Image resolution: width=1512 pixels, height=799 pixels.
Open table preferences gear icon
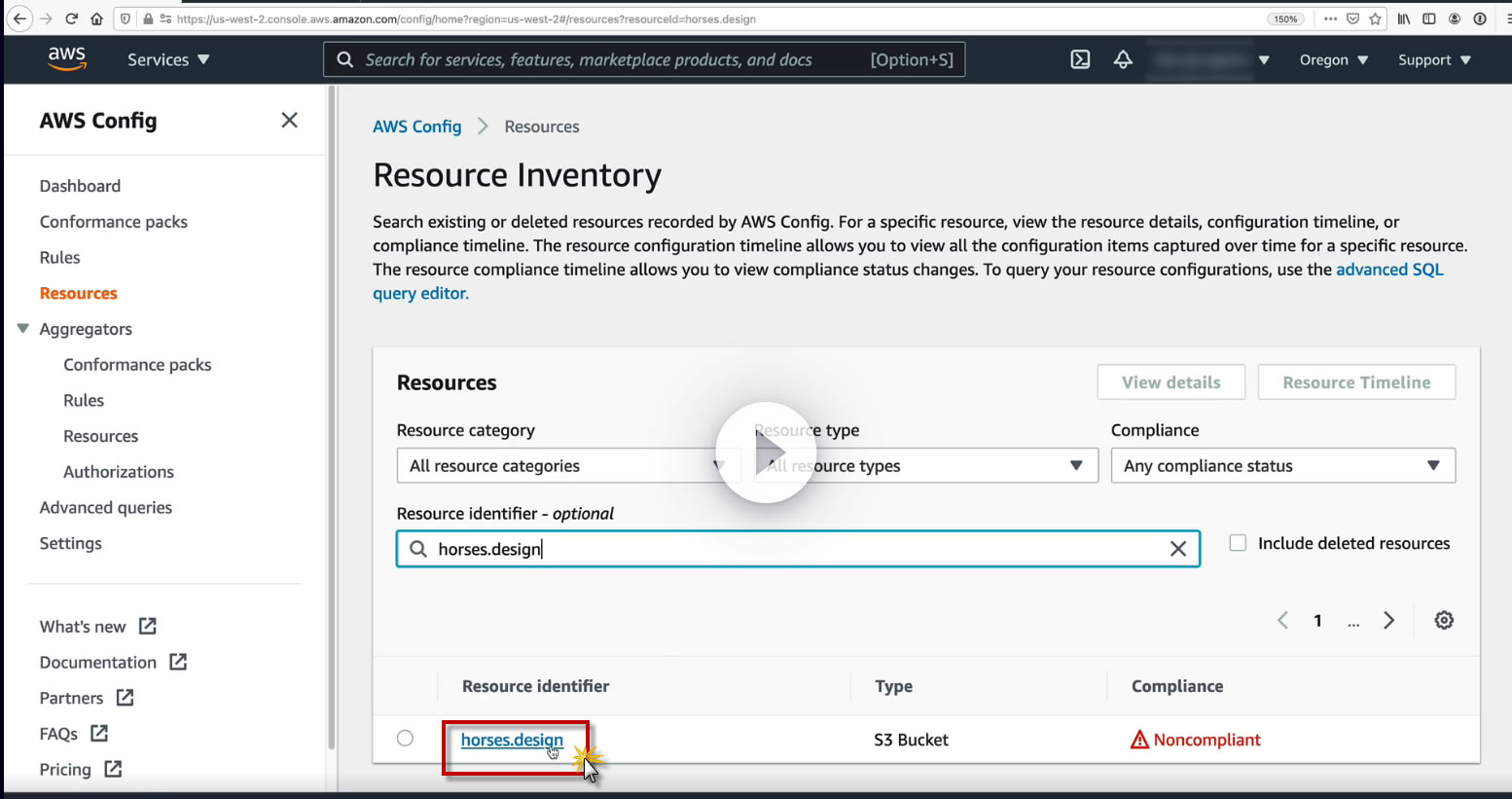click(x=1444, y=620)
